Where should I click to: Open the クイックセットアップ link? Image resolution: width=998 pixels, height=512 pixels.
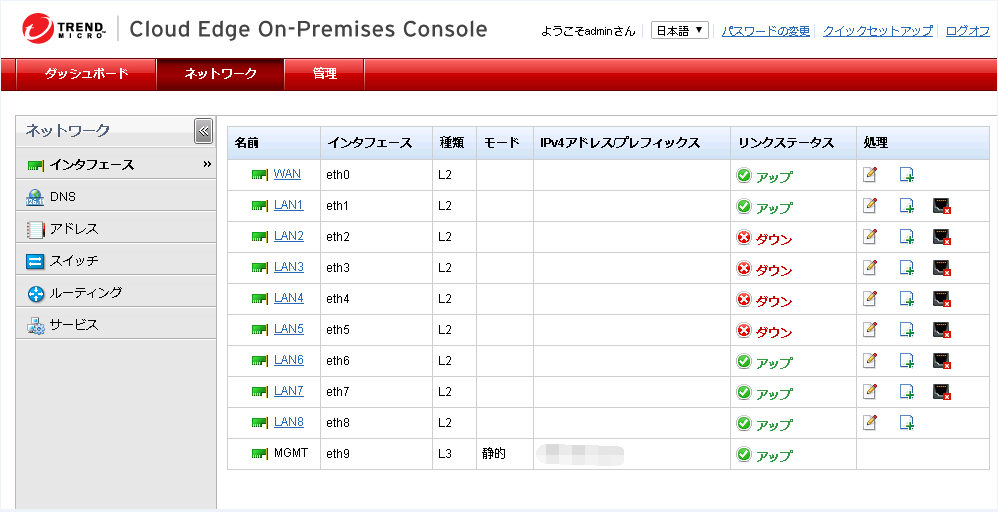[x=877, y=31]
